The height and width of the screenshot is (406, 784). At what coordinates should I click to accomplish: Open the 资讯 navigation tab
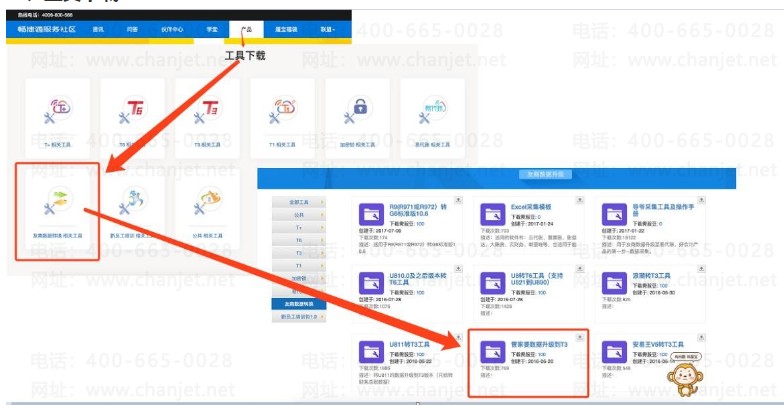pyautogui.click(x=98, y=30)
